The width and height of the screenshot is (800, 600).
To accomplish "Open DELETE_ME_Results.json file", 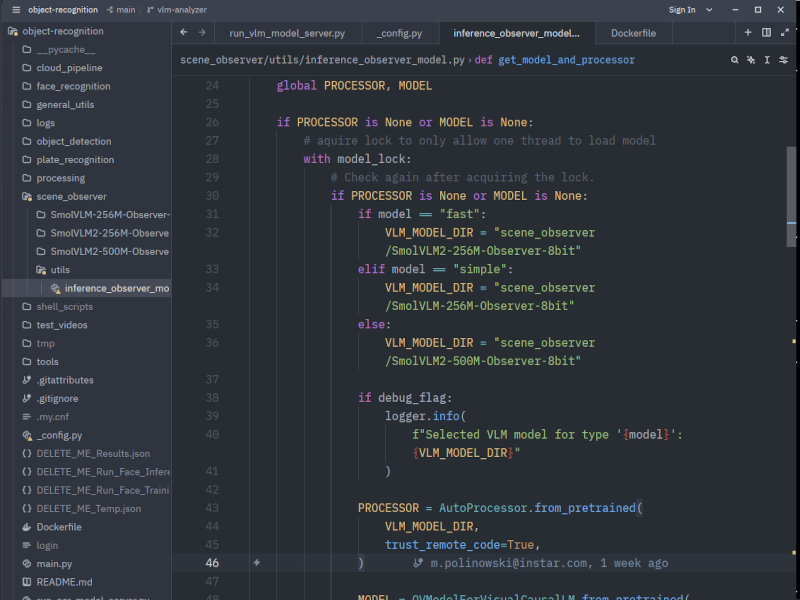I will pyautogui.click(x=86, y=454).
